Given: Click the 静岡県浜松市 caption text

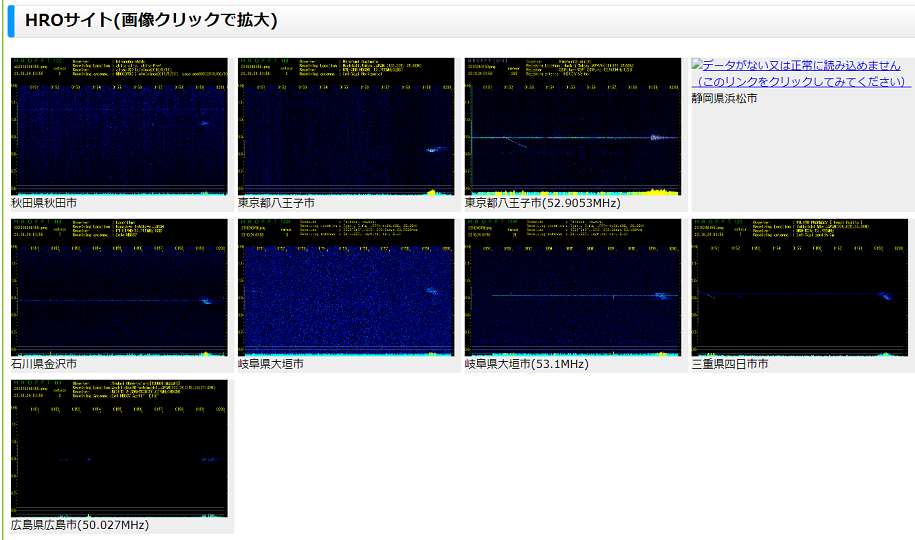Looking at the screenshot, I should (724, 98).
